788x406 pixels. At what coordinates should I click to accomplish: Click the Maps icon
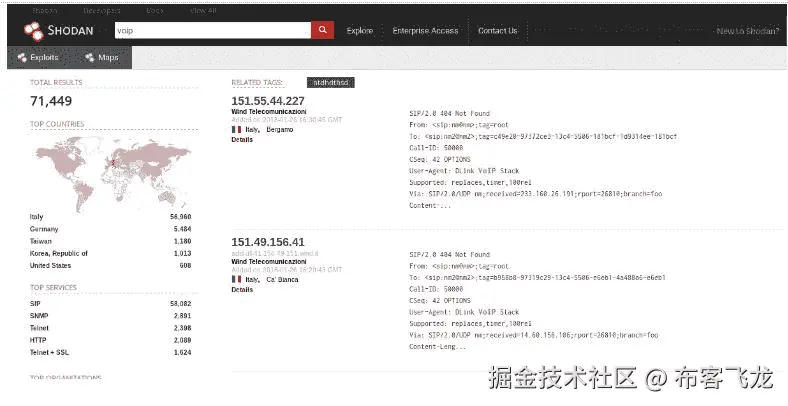[x=90, y=58]
